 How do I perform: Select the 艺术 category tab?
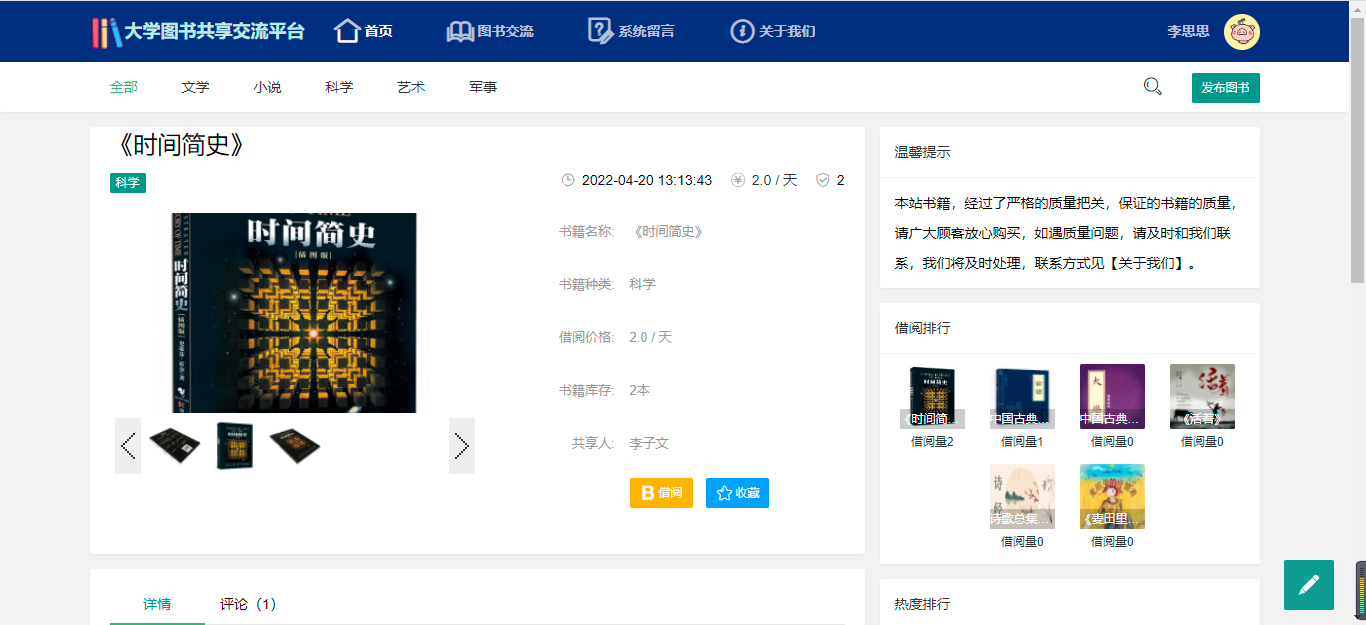pos(411,87)
